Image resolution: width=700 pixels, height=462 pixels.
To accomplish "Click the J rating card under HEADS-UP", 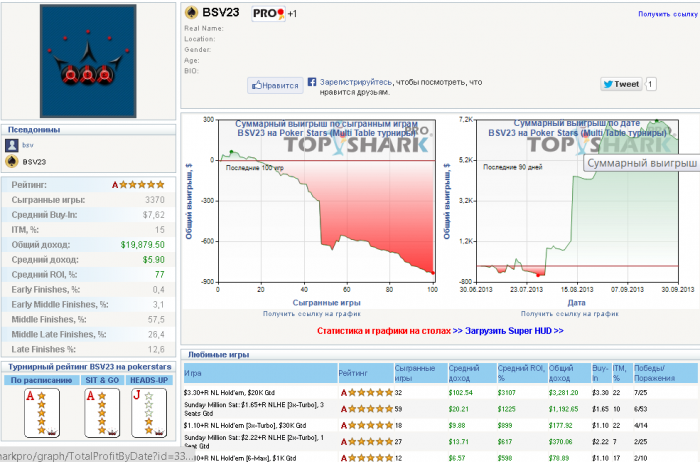I will [x=149, y=413].
